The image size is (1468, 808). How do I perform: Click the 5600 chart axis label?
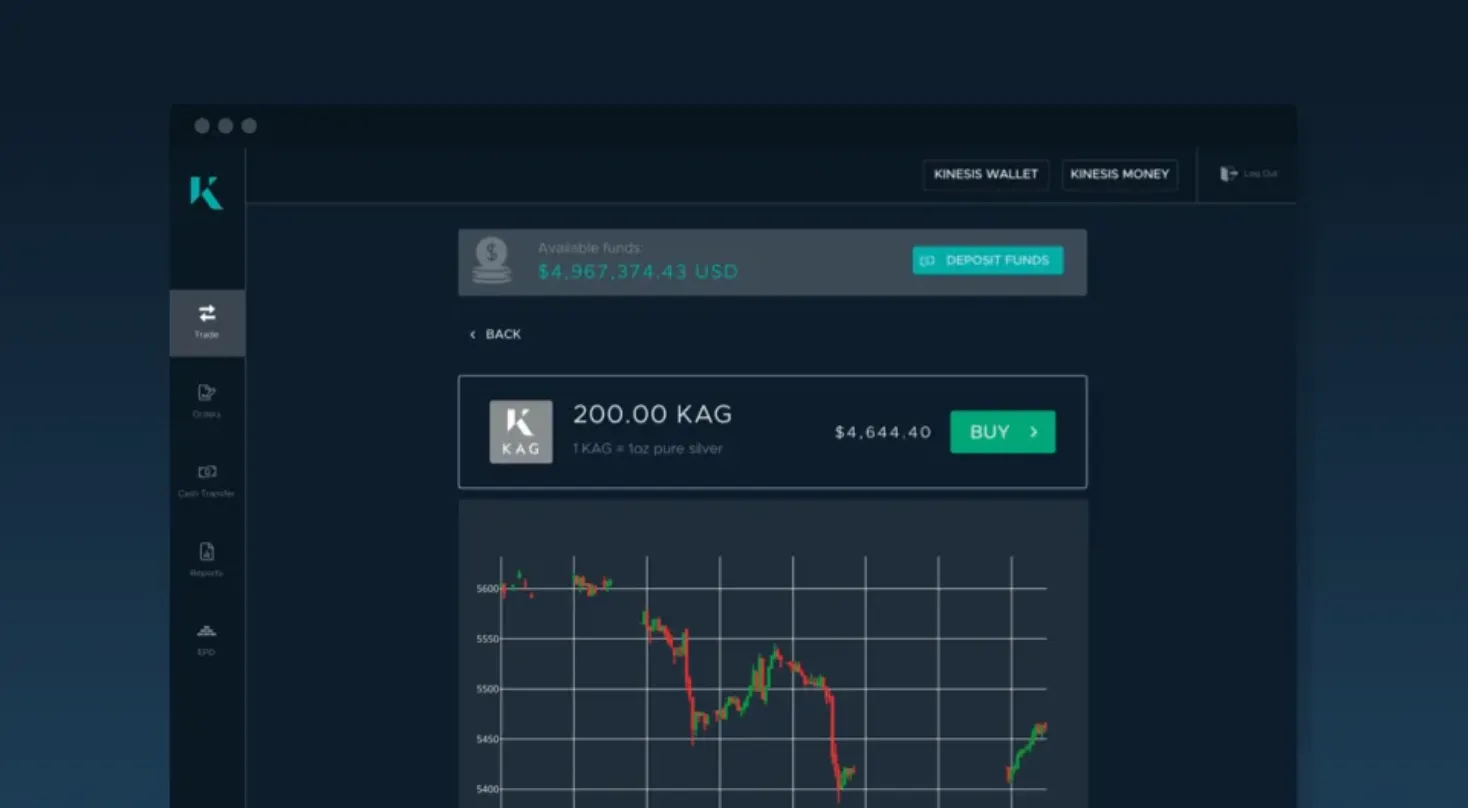487,589
